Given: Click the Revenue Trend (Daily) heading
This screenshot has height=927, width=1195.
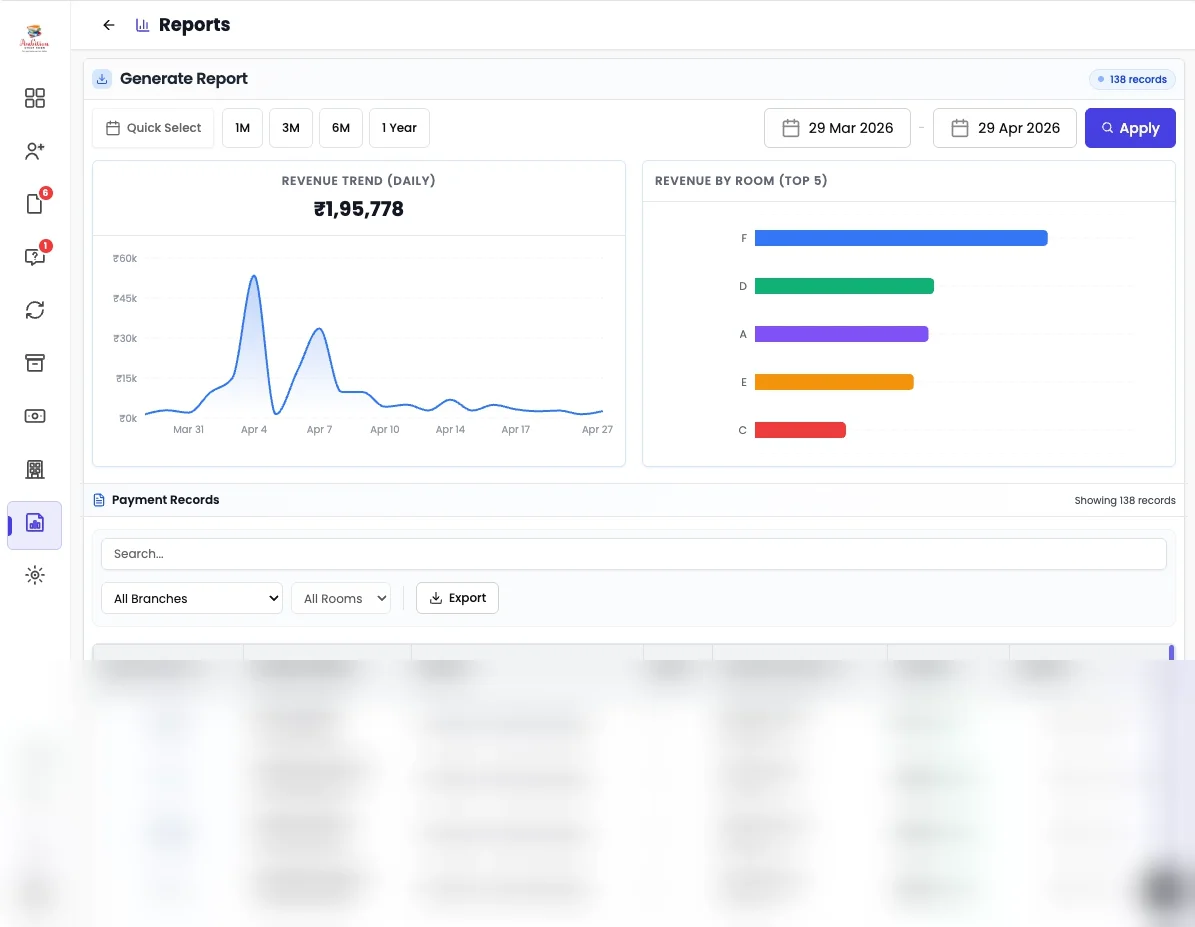Looking at the screenshot, I should 359,181.
